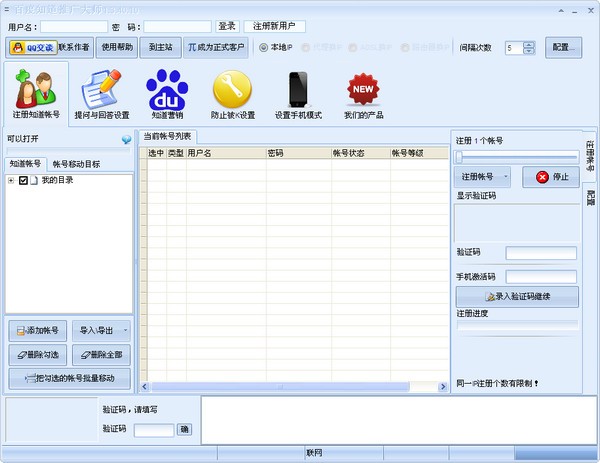Click the 注册新用户 button
600x463 pixels.
(x=275, y=26)
